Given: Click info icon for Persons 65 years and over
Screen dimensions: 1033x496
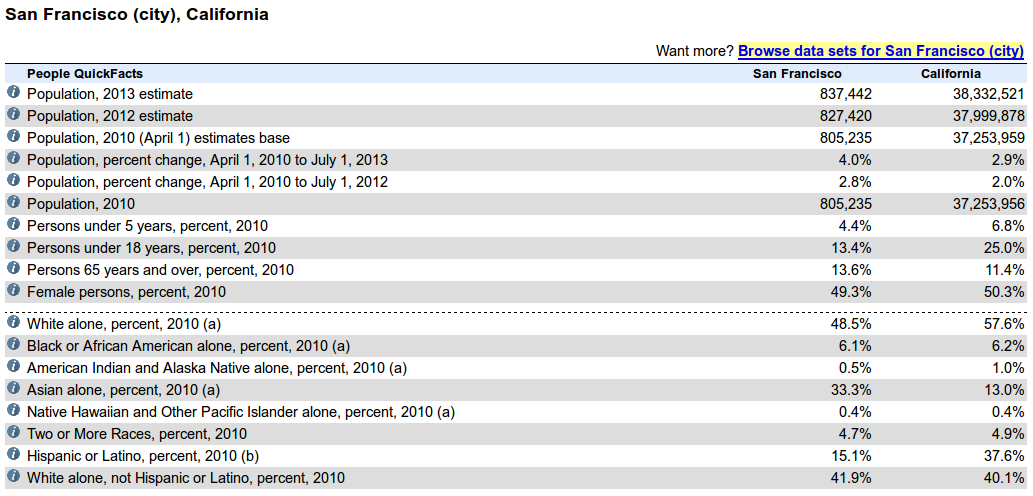Looking at the screenshot, I should pyautogui.click(x=14, y=268).
